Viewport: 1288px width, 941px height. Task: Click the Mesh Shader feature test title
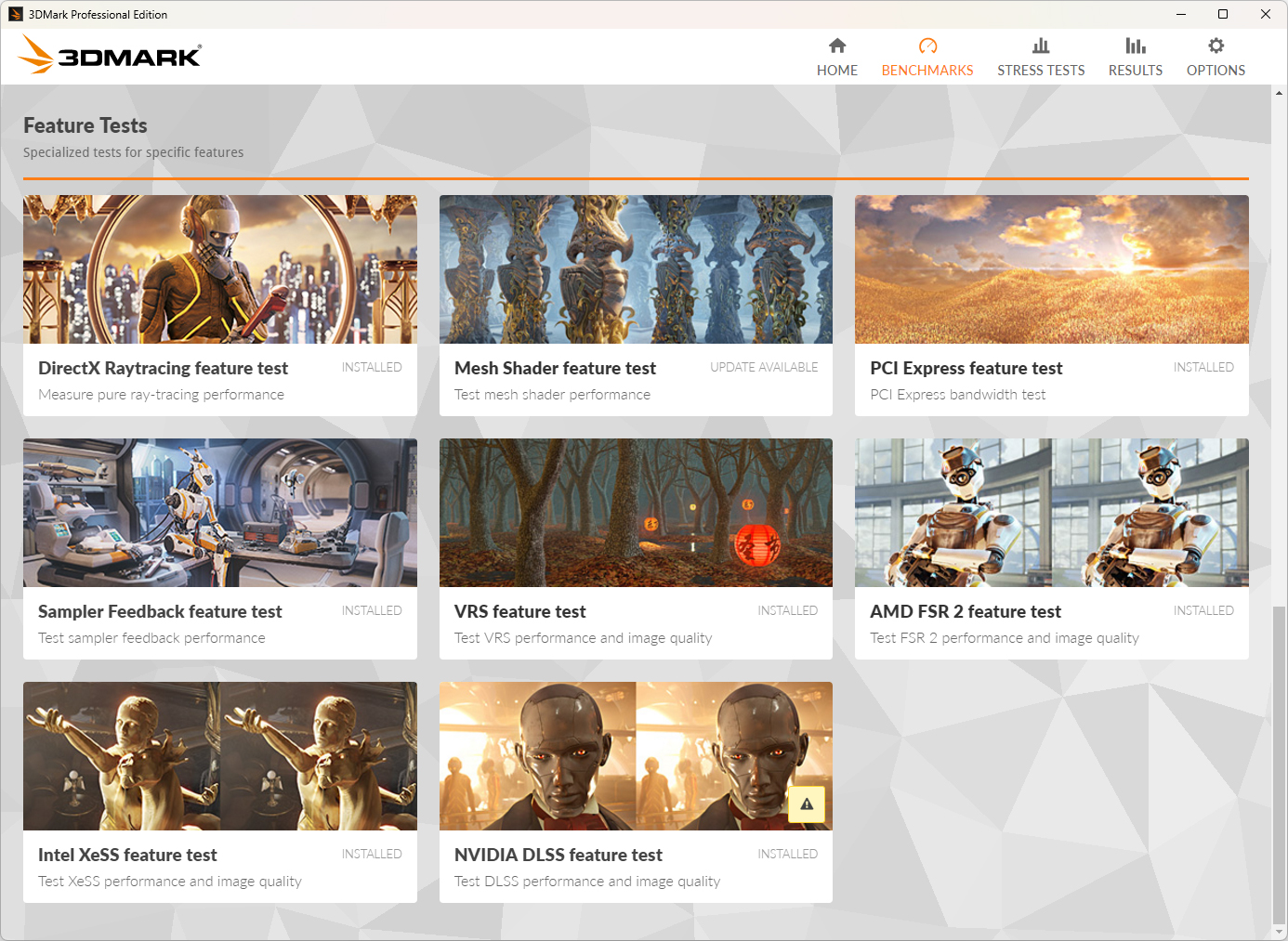(x=555, y=369)
